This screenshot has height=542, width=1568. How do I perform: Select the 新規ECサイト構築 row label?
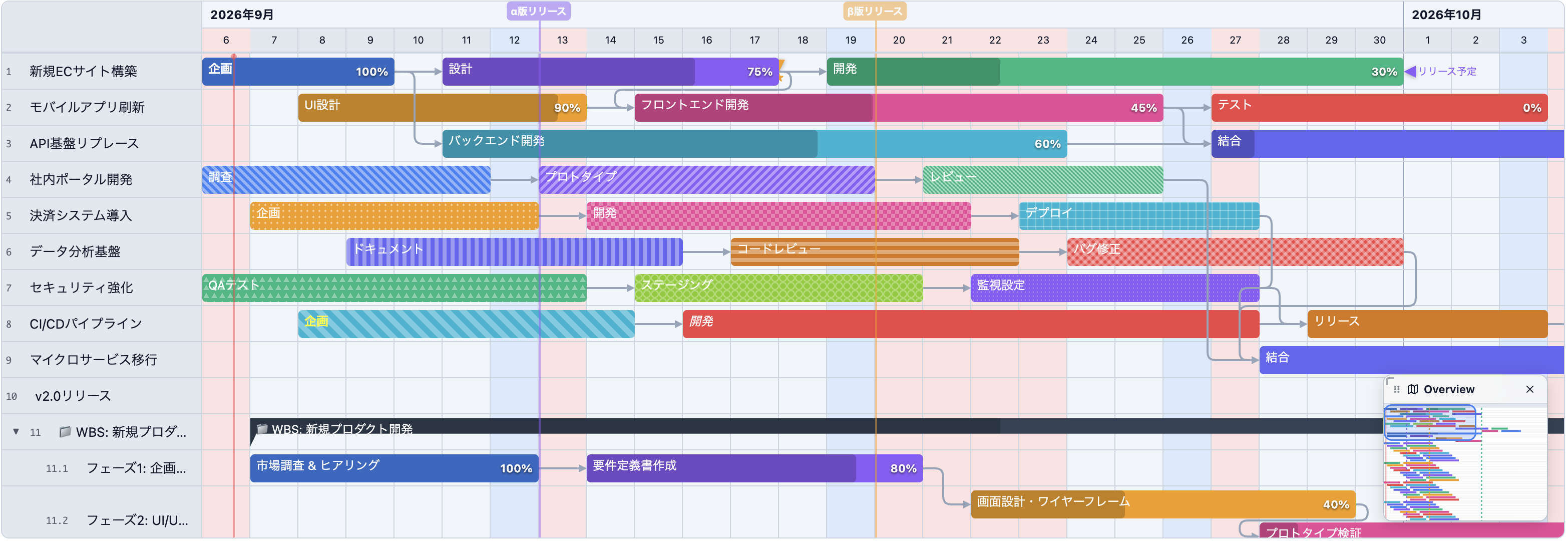point(84,71)
